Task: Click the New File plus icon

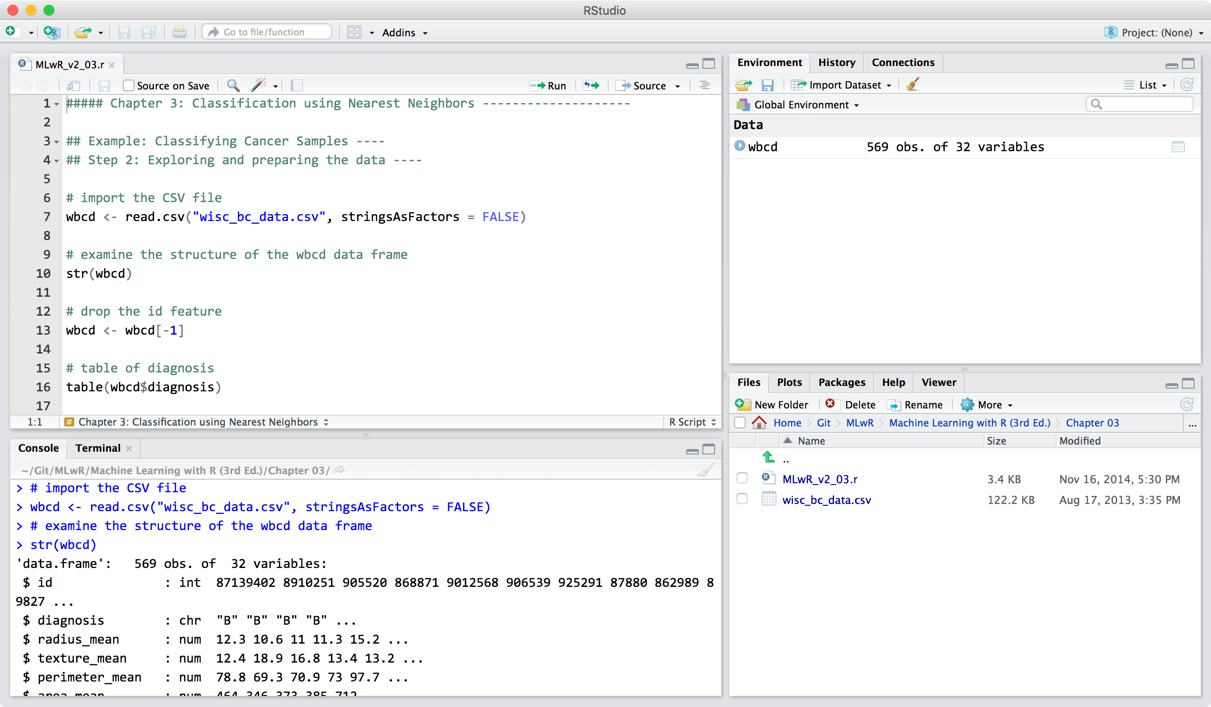Action: click(x=11, y=32)
